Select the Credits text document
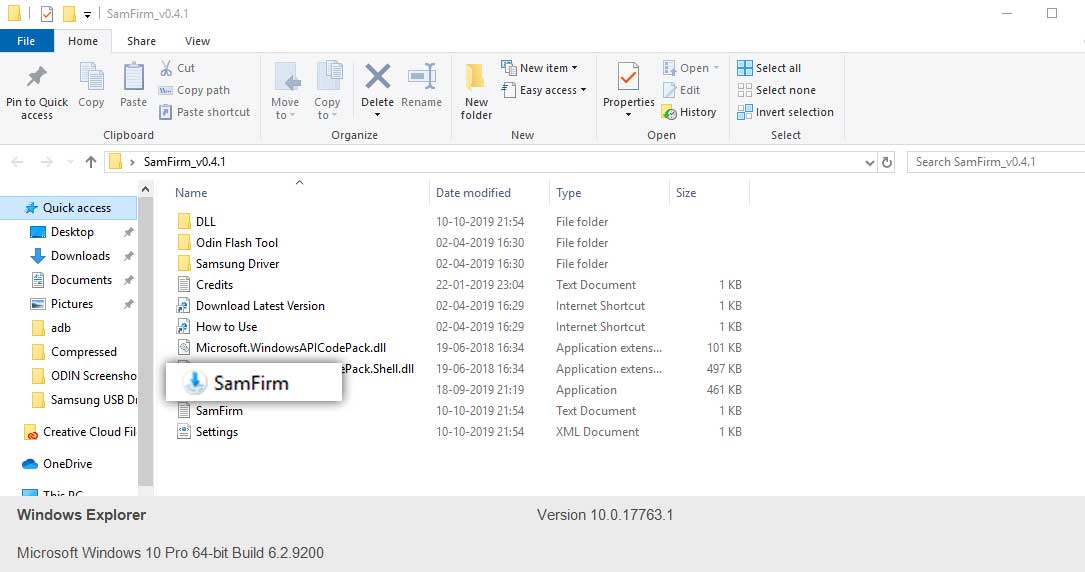 (x=205, y=284)
